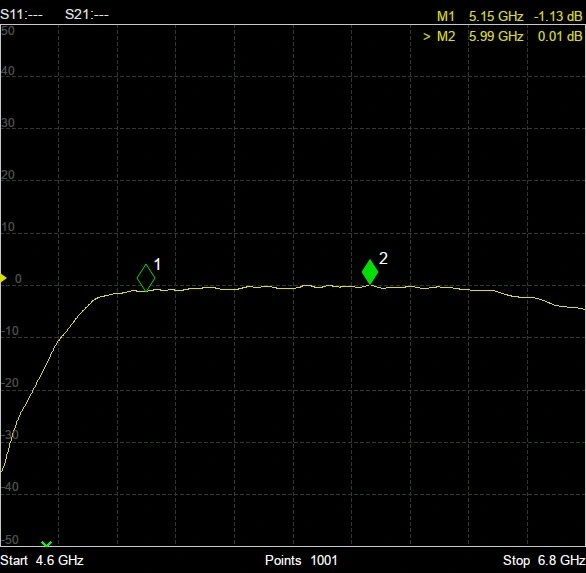The image size is (586, 573).
Task: Click the 20 dB scale label
Action: click(x=8, y=175)
